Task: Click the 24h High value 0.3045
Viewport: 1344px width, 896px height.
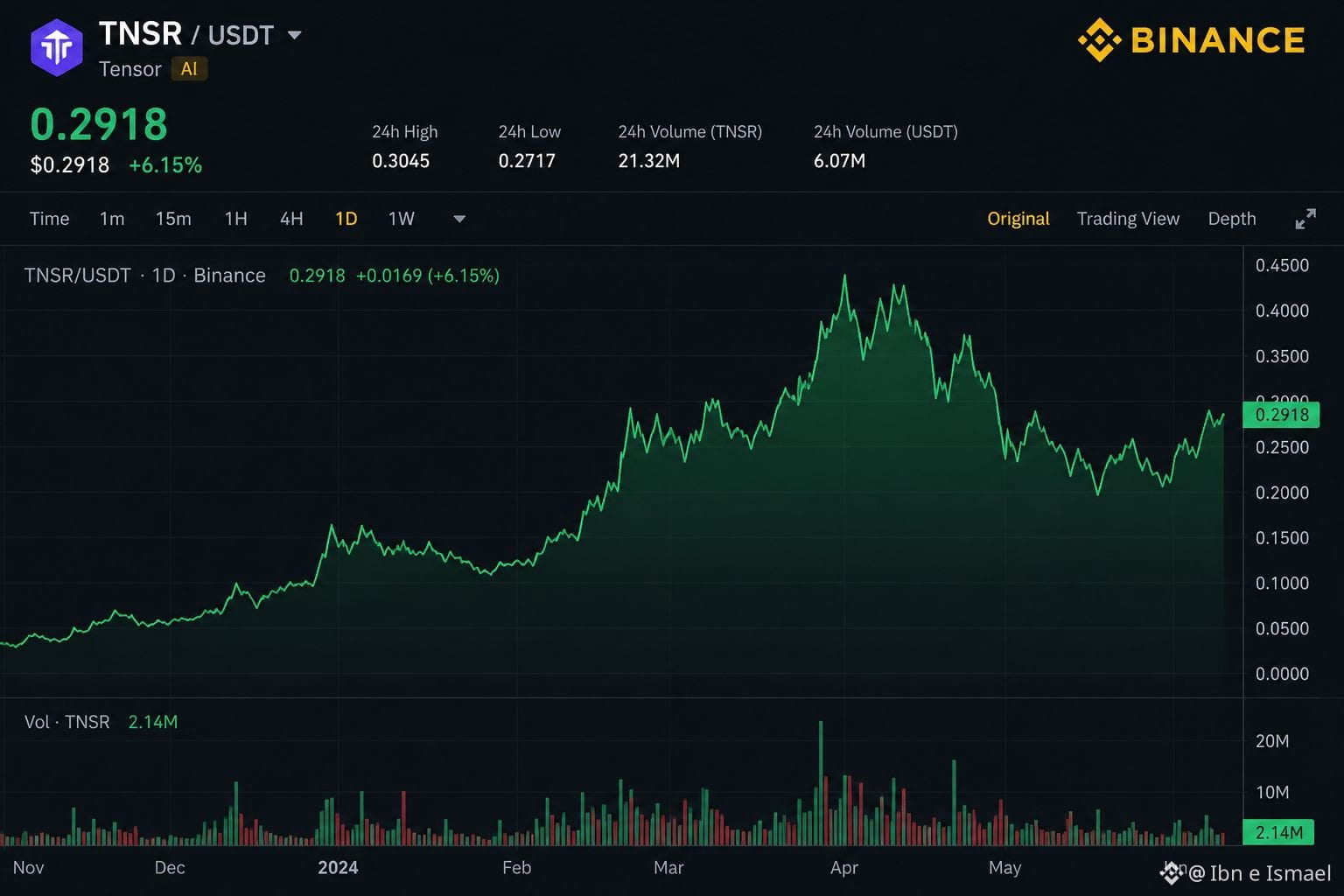Action: pos(401,161)
